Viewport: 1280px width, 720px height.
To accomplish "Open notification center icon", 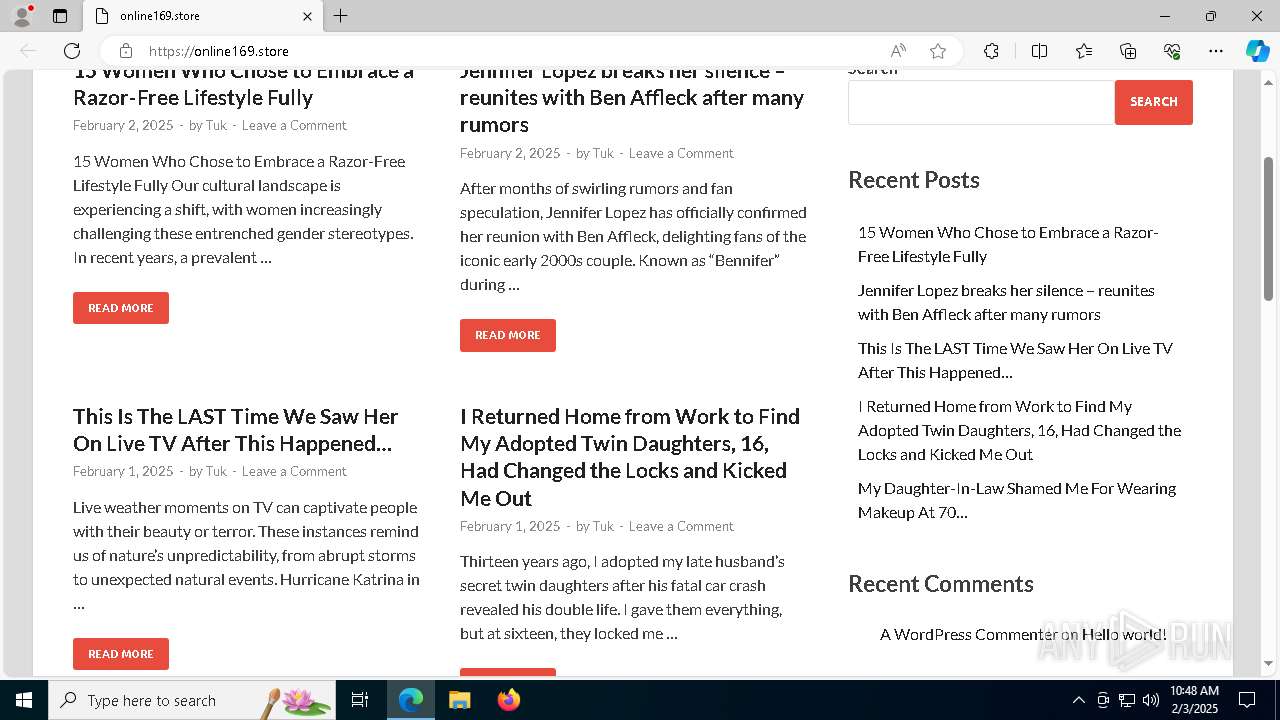I will pos(1247,700).
